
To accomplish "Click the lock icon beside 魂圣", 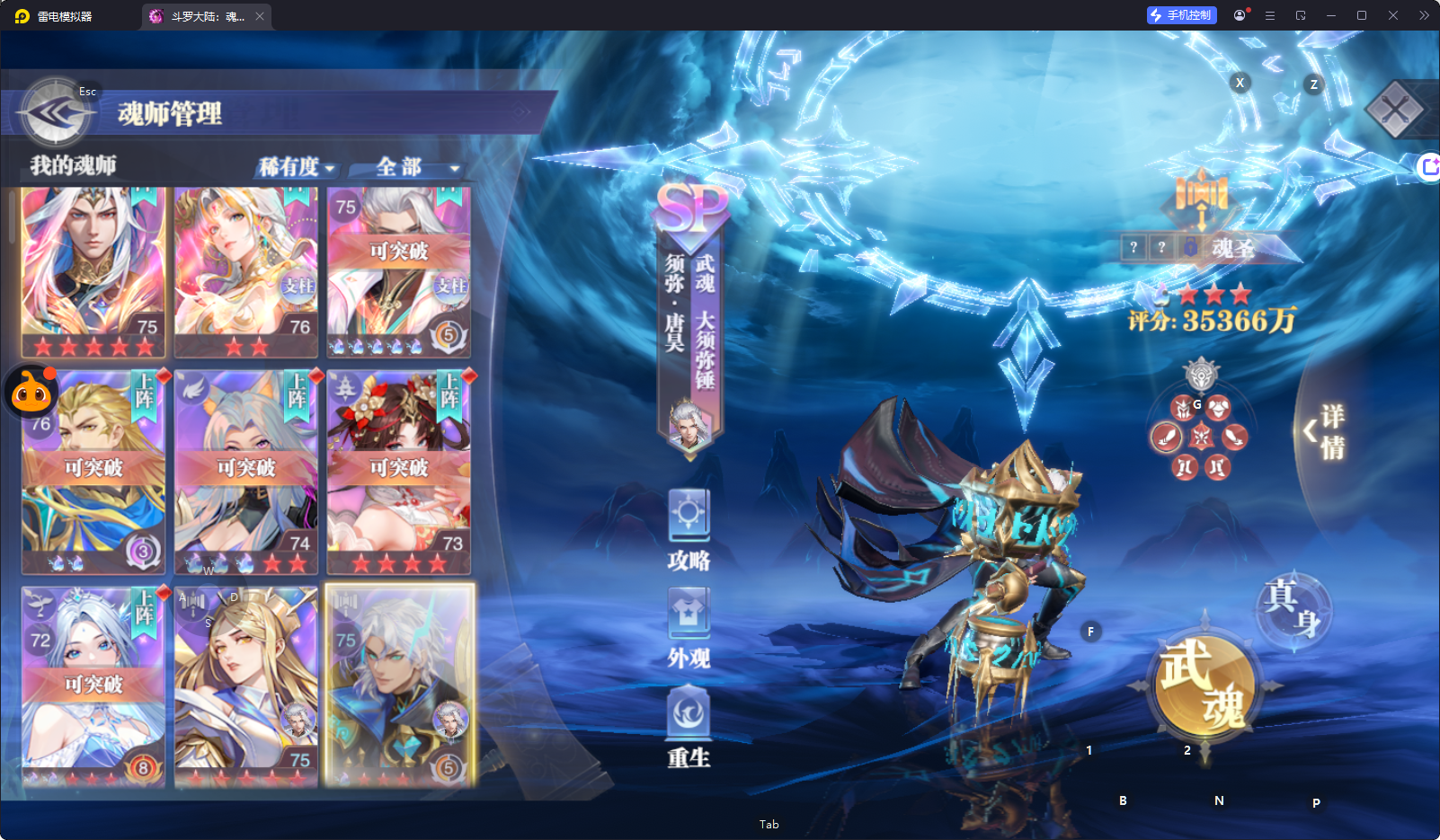I will click(x=1190, y=247).
